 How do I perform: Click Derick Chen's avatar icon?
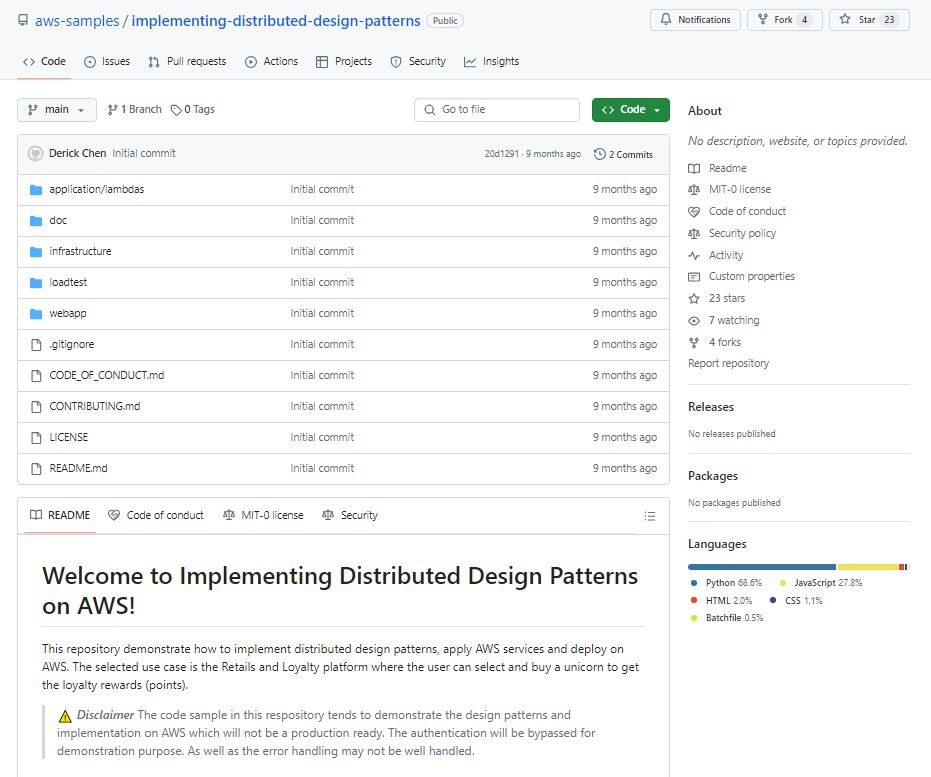pyautogui.click(x=36, y=153)
